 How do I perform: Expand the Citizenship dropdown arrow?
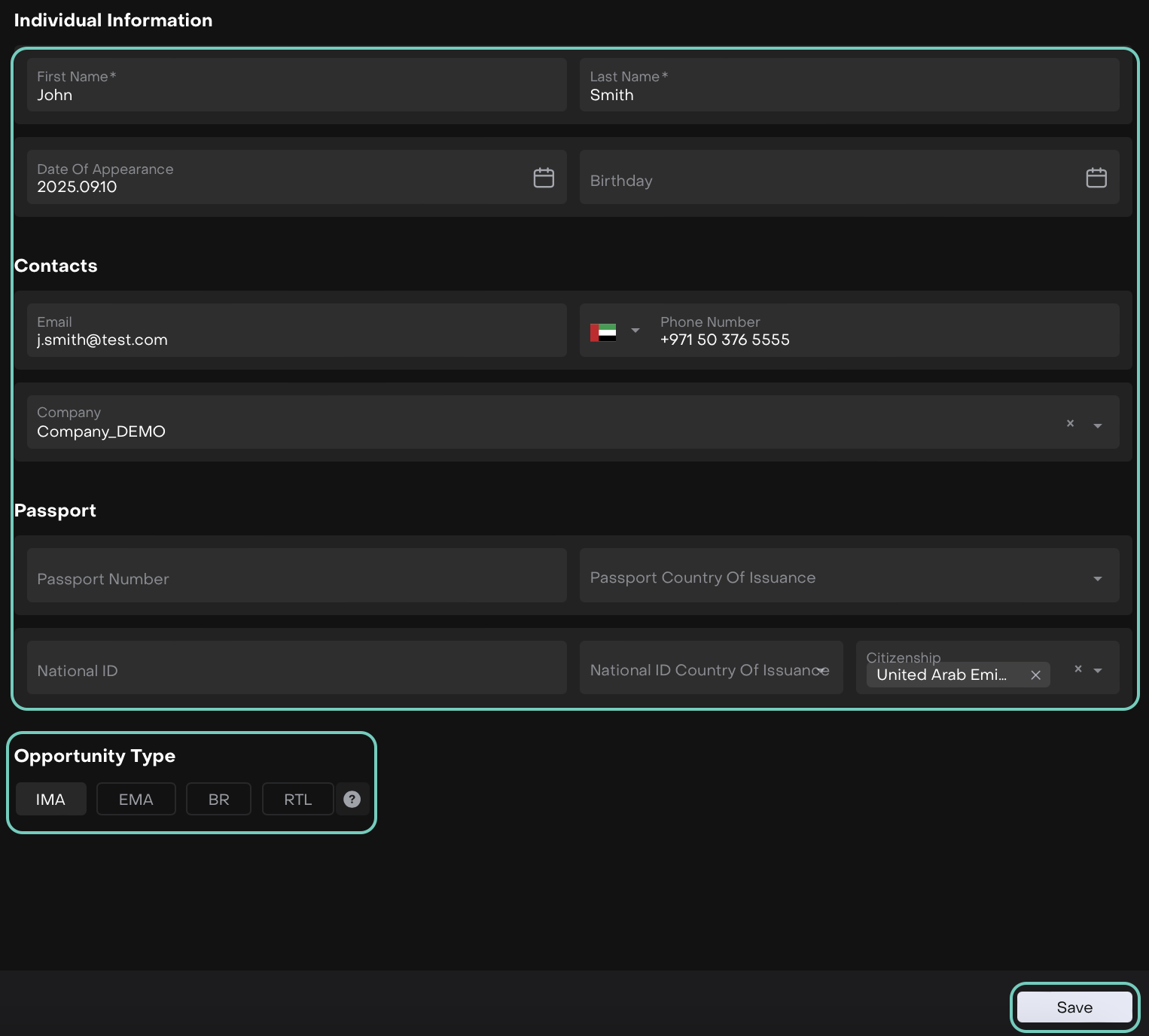click(x=1098, y=670)
